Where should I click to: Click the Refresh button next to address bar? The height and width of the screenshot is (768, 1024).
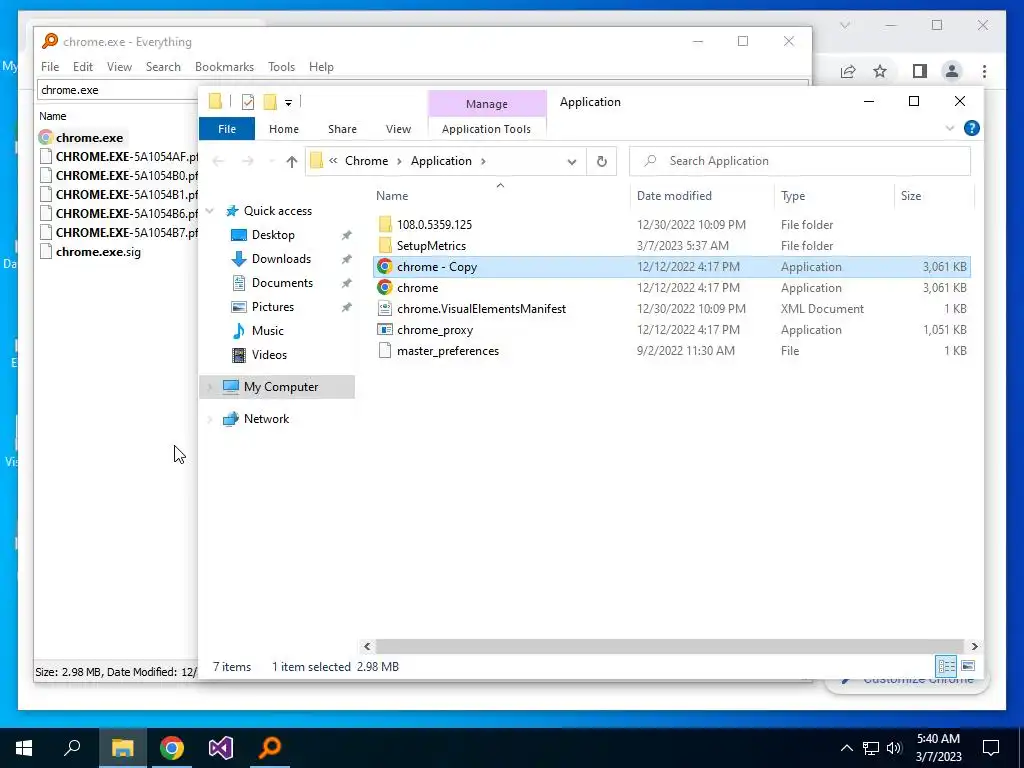[601, 161]
